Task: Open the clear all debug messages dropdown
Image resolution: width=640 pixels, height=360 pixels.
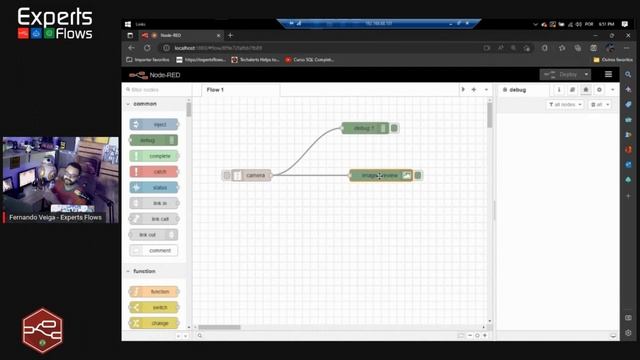Action: 600,104
